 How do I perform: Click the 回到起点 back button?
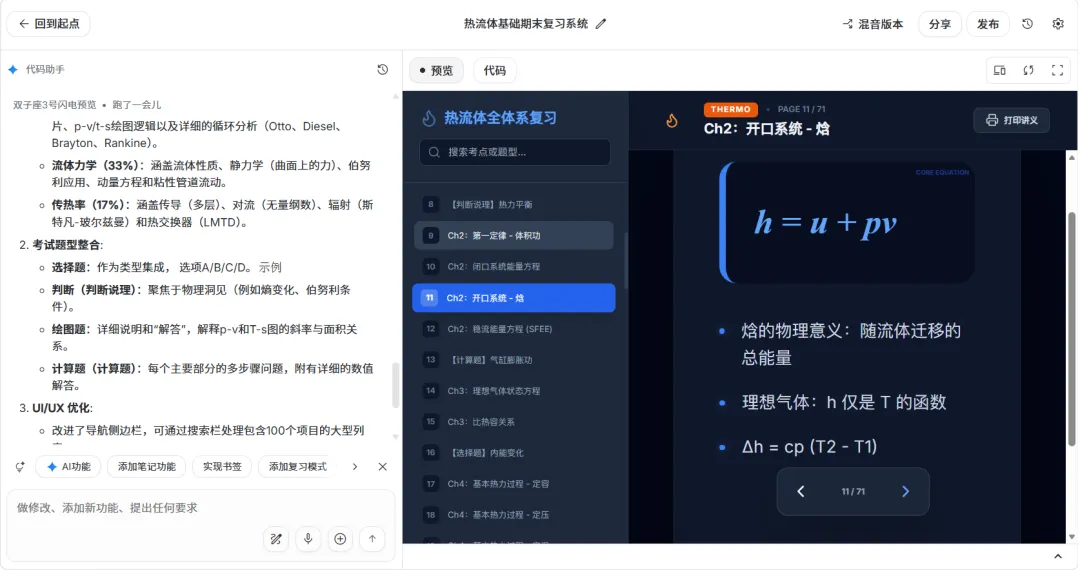coord(48,23)
